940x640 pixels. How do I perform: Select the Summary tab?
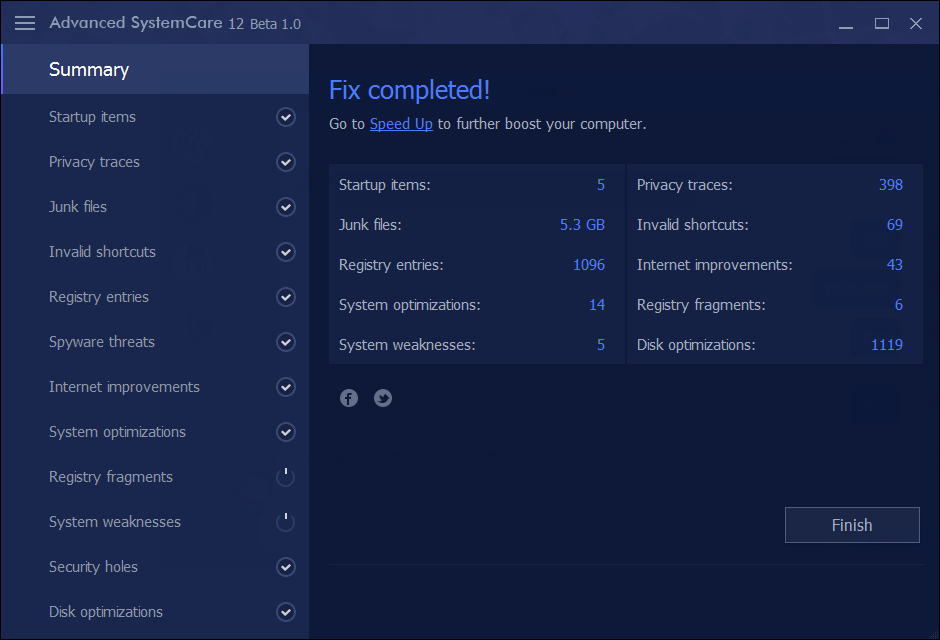[x=155, y=69]
